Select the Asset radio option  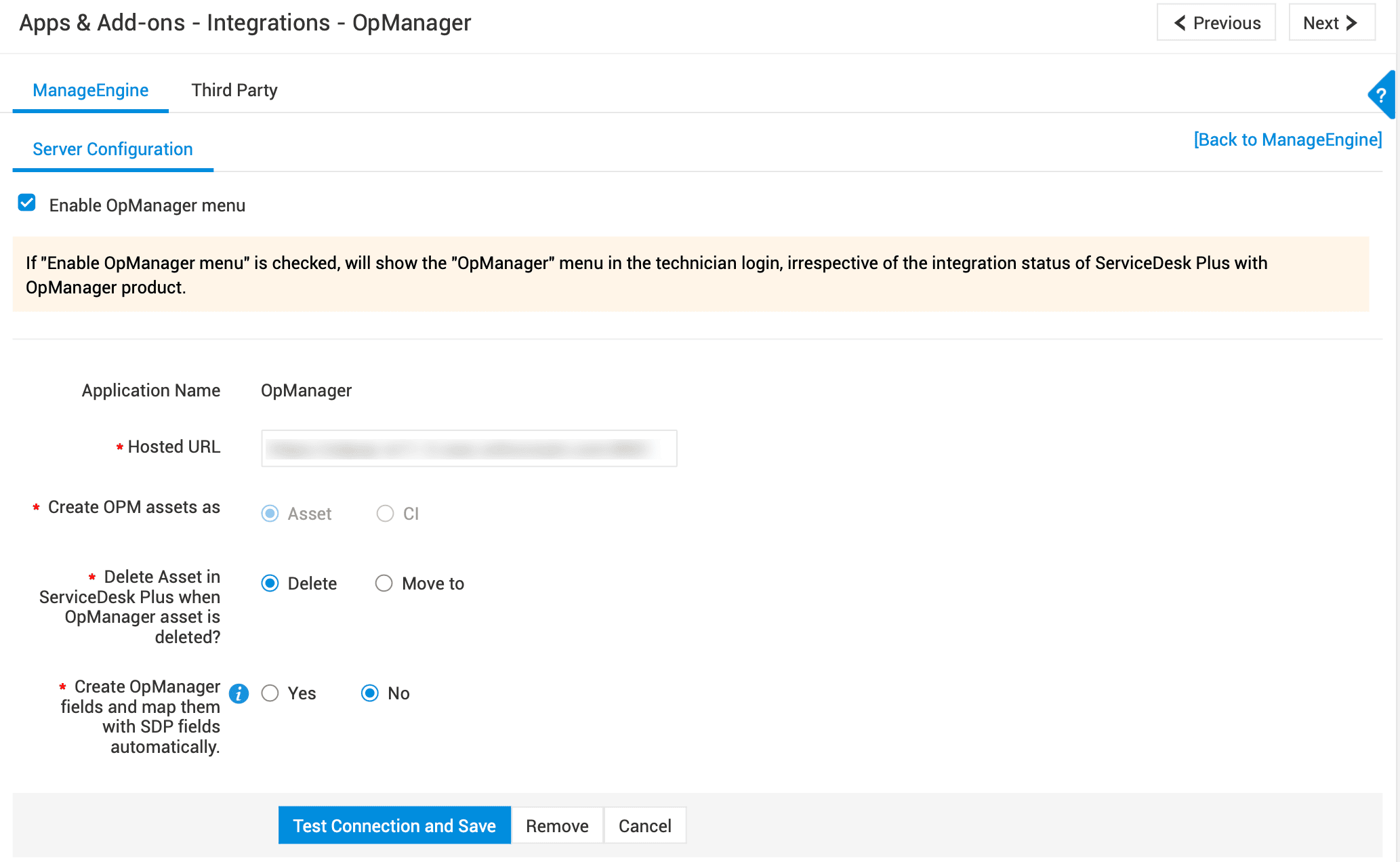coord(270,514)
